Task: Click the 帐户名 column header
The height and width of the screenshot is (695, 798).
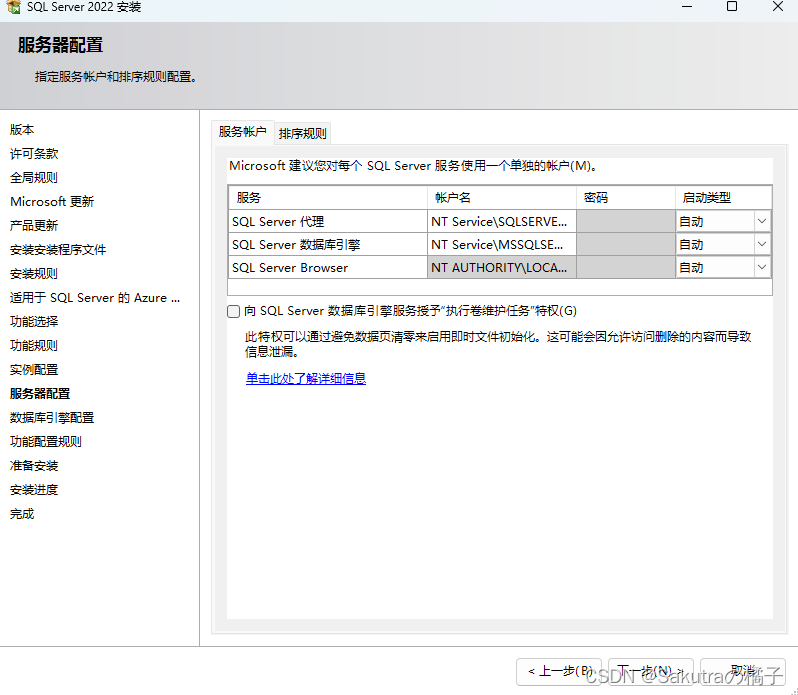Action: point(501,197)
